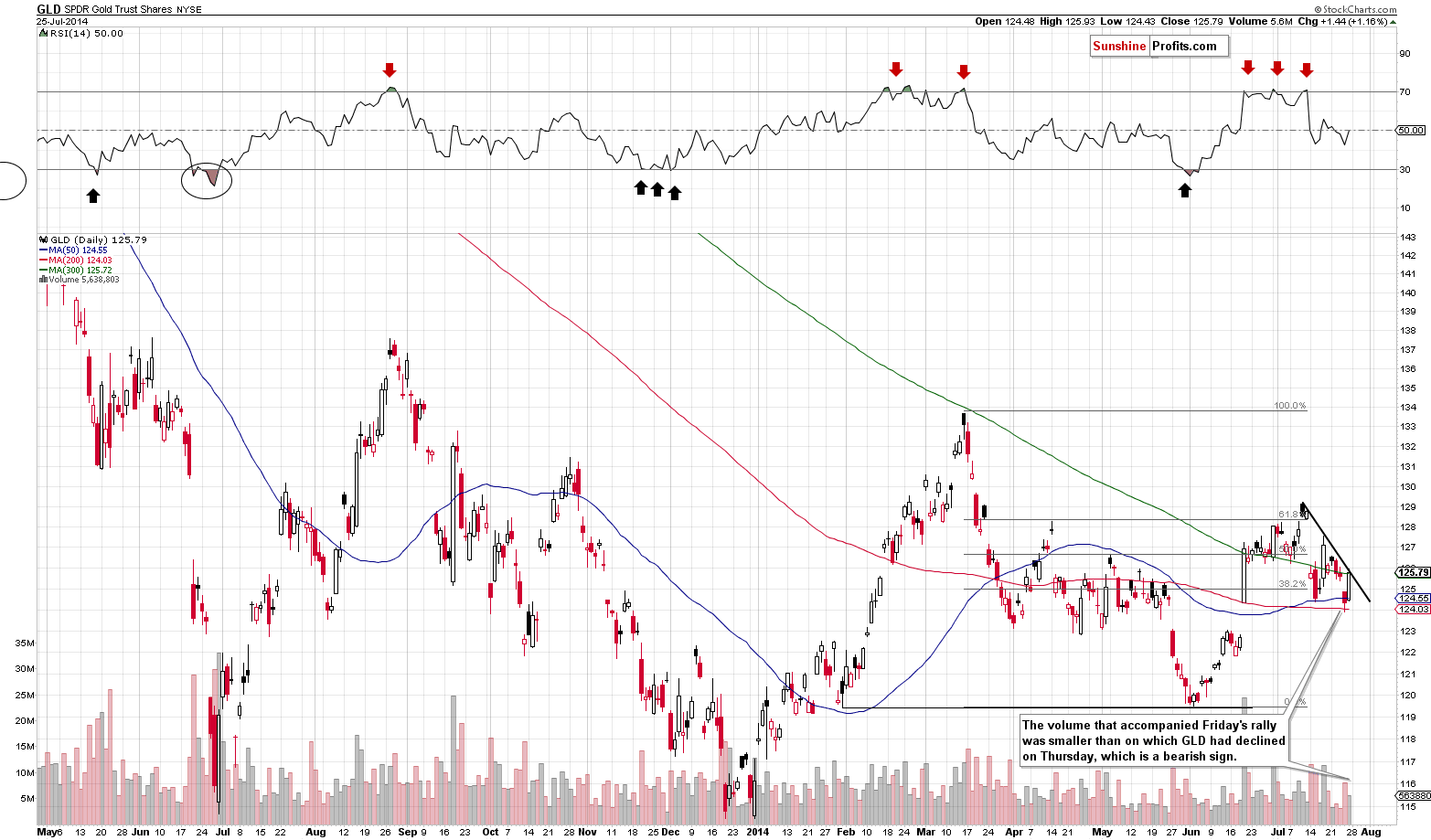Viewport: 1431px width, 840px height.
Task: Click the Dec label on the time axis
Action: click(x=670, y=832)
